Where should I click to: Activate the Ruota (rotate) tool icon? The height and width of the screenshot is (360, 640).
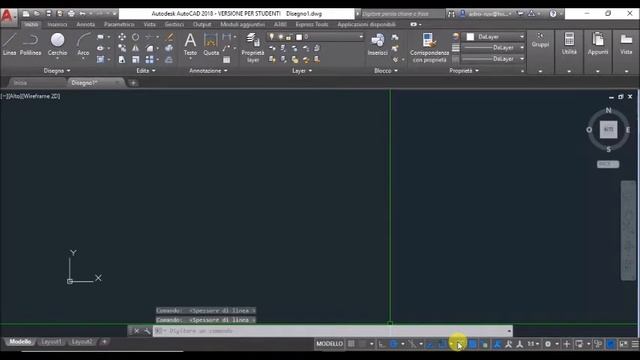(136, 37)
